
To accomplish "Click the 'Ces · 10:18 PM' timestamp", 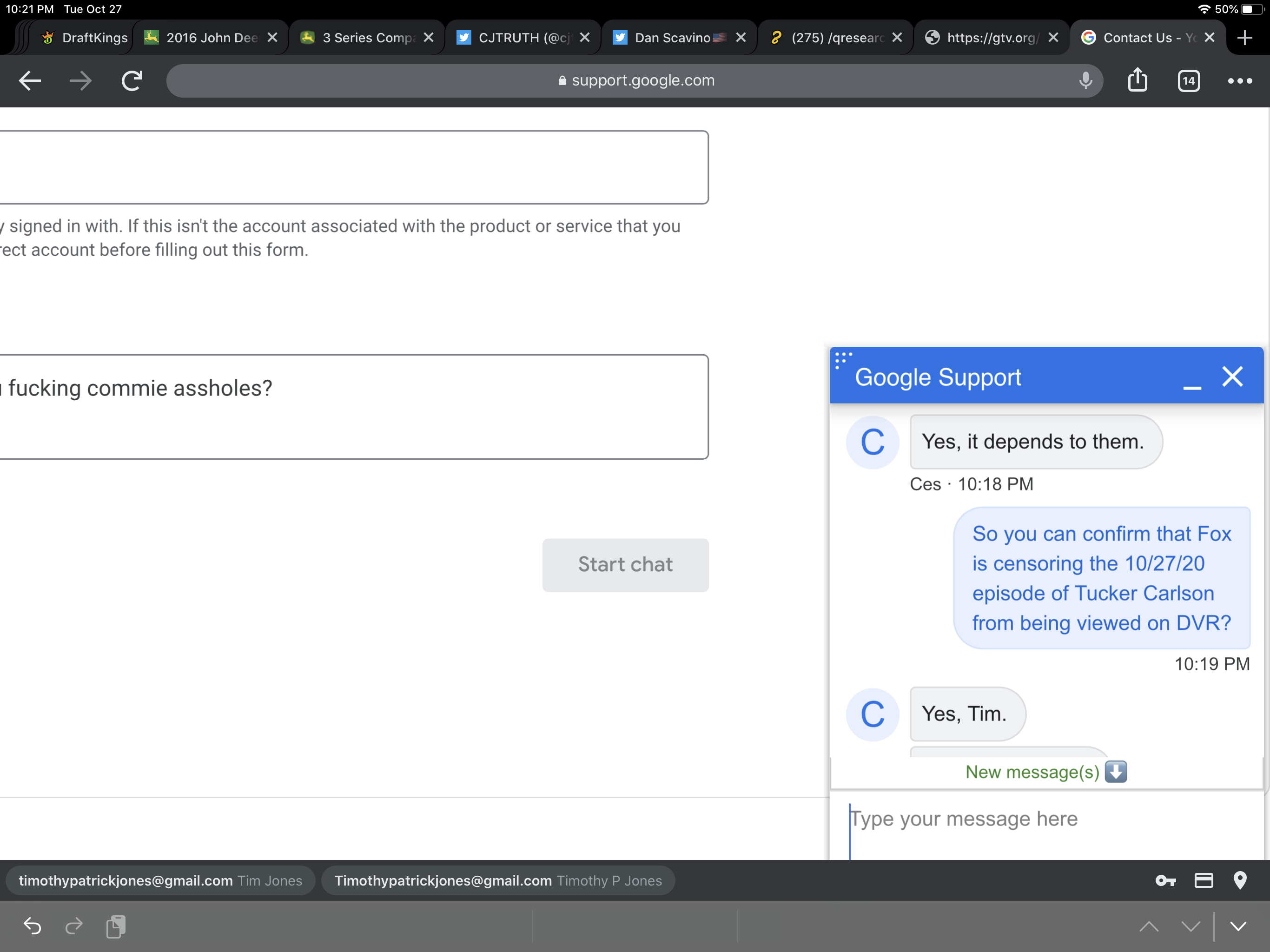I will [972, 484].
